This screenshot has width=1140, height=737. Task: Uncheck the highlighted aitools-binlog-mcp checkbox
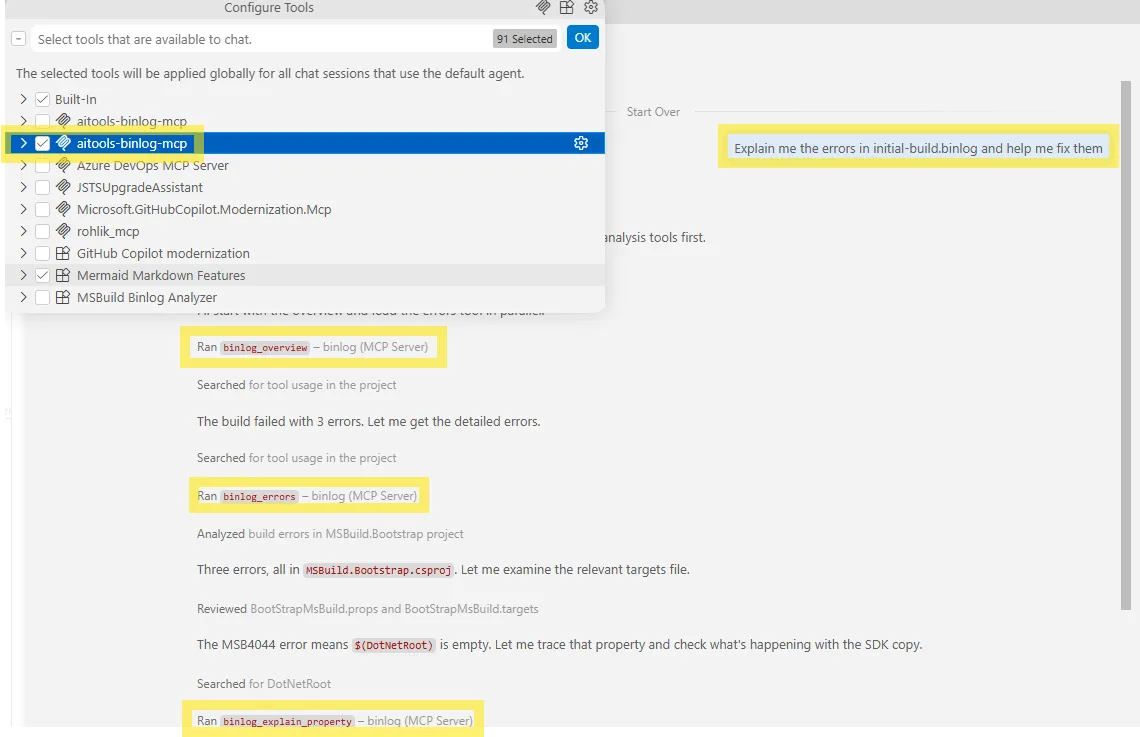(x=42, y=143)
